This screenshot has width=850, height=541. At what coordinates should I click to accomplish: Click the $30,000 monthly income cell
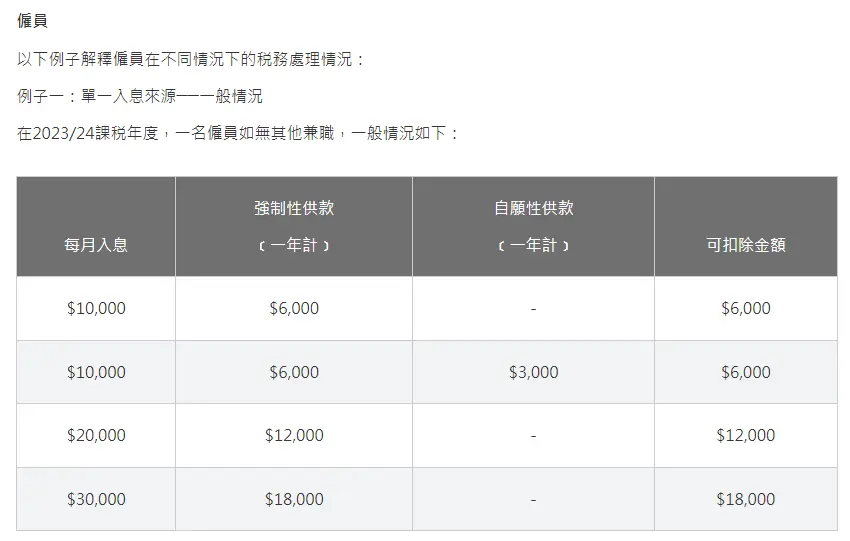(96, 499)
